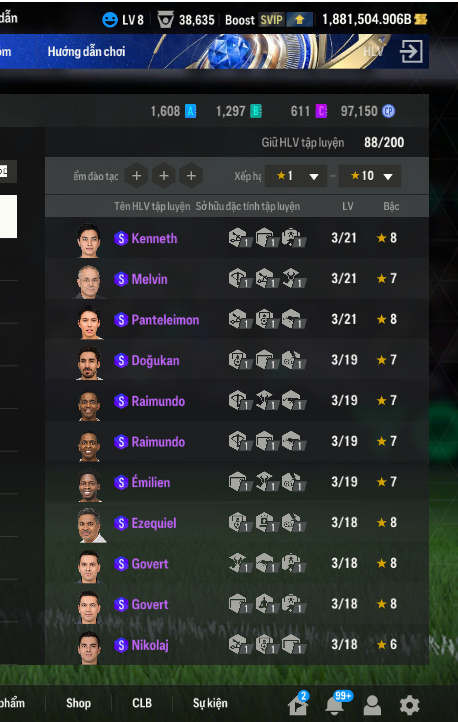The height and width of the screenshot is (722, 458).
Task: Expand the minimum star 1 dropdown
Action: (x=296, y=176)
